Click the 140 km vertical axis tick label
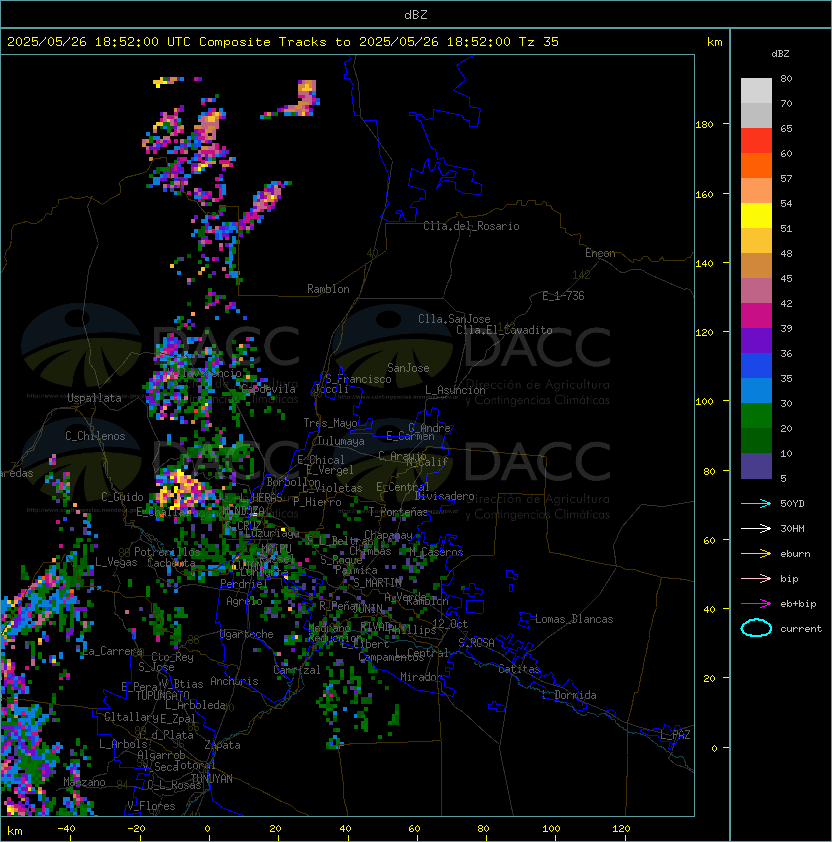832x842 pixels. [x=704, y=263]
